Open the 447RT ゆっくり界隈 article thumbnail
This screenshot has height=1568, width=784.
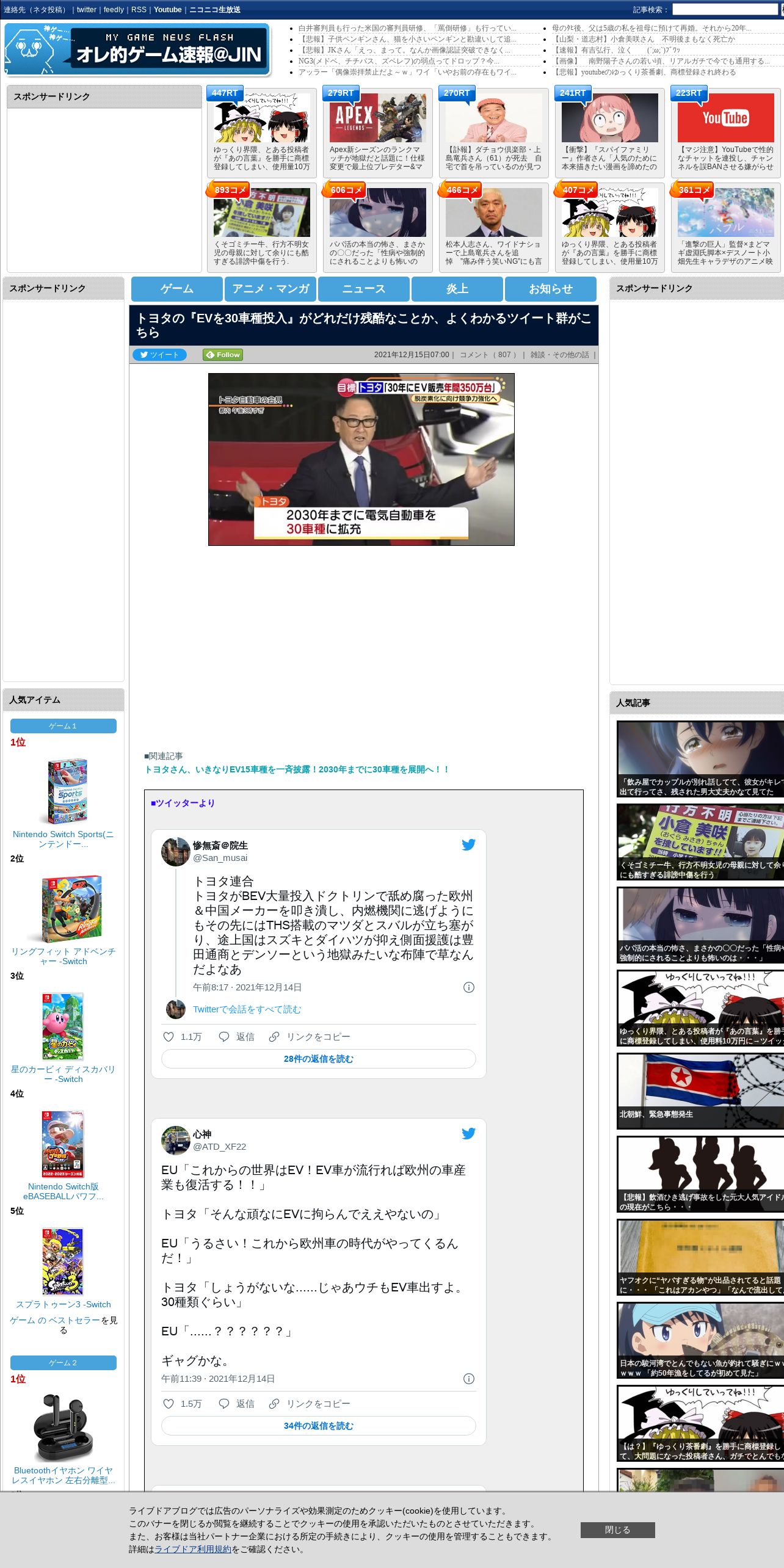point(262,118)
